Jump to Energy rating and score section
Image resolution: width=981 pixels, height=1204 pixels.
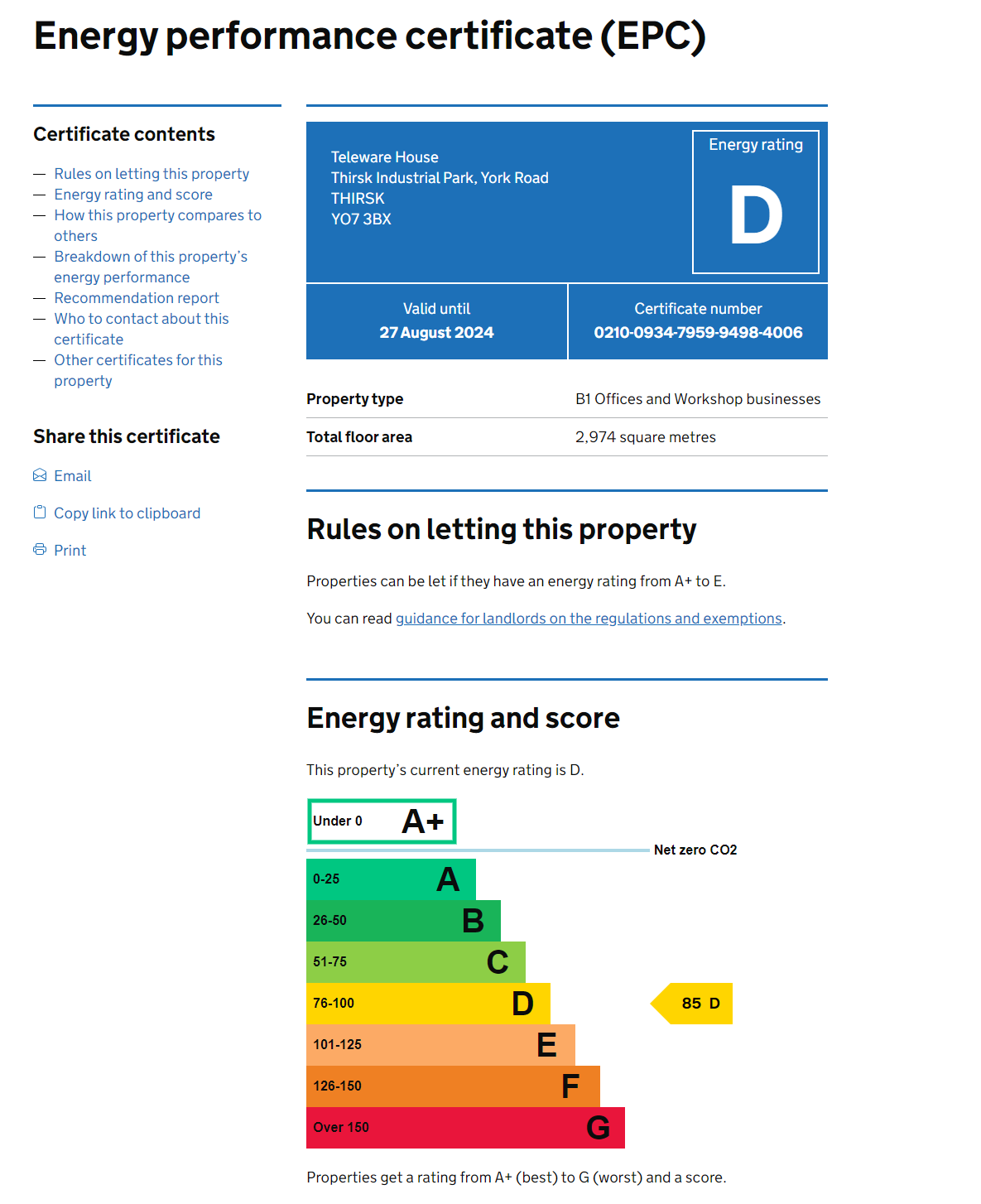tap(133, 195)
